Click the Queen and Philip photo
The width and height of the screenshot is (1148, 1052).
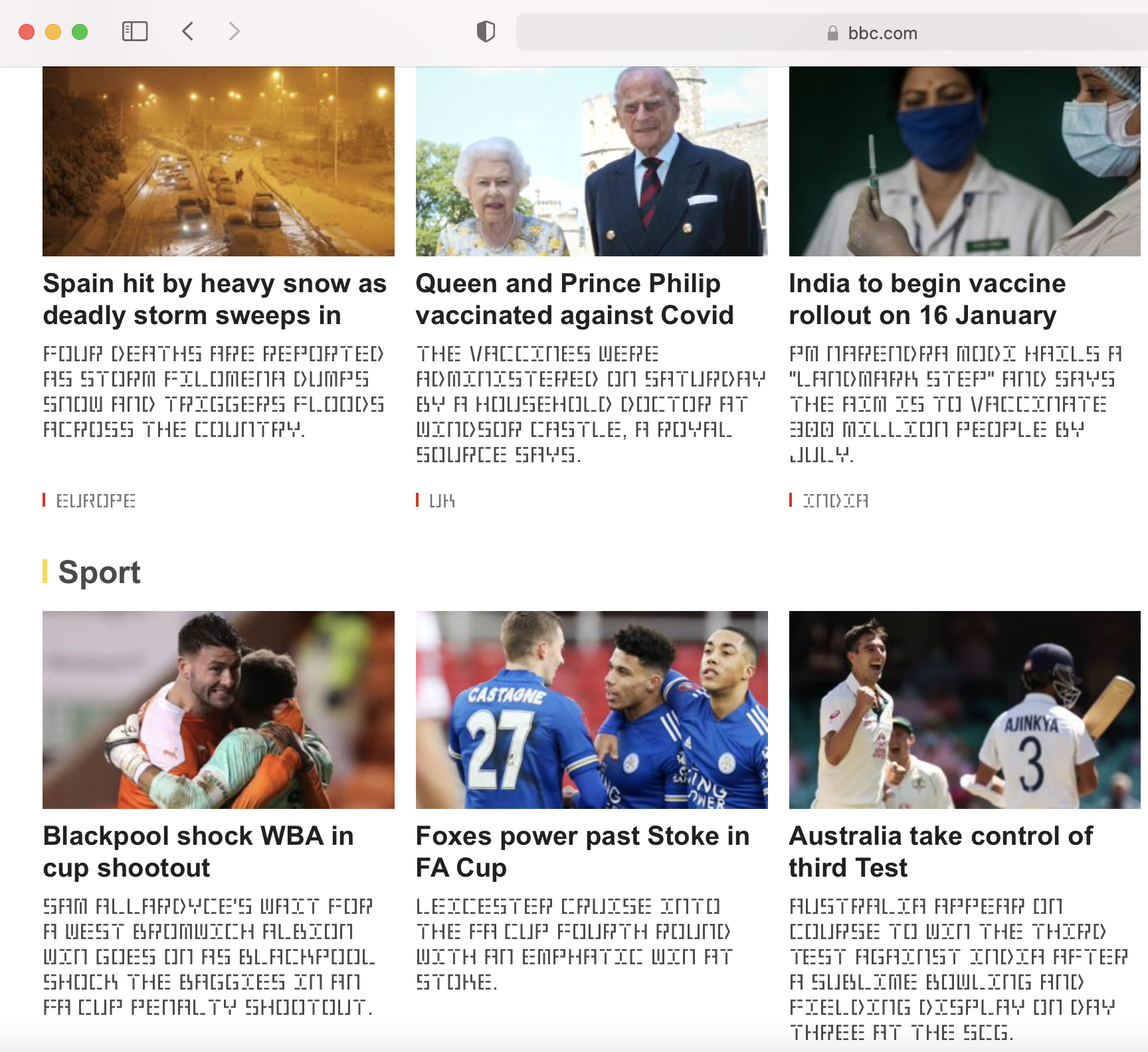click(x=592, y=161)
